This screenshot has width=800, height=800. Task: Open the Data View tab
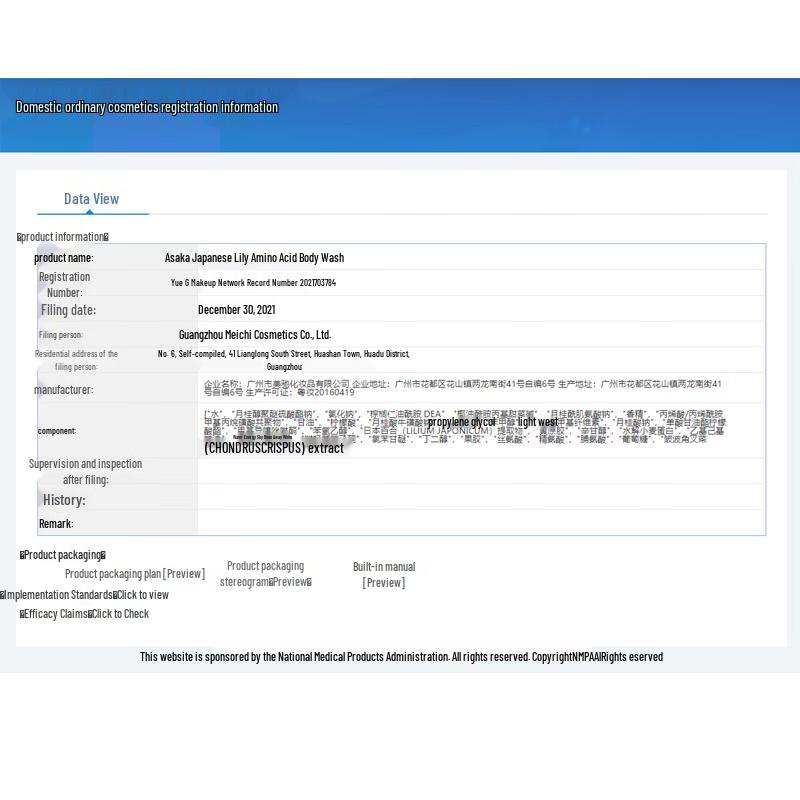[x=91, y=199]
